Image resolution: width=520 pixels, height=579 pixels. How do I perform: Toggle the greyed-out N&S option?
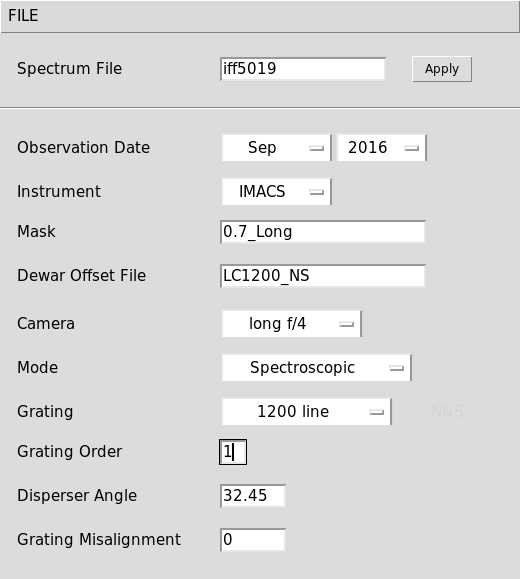(447, 411)
